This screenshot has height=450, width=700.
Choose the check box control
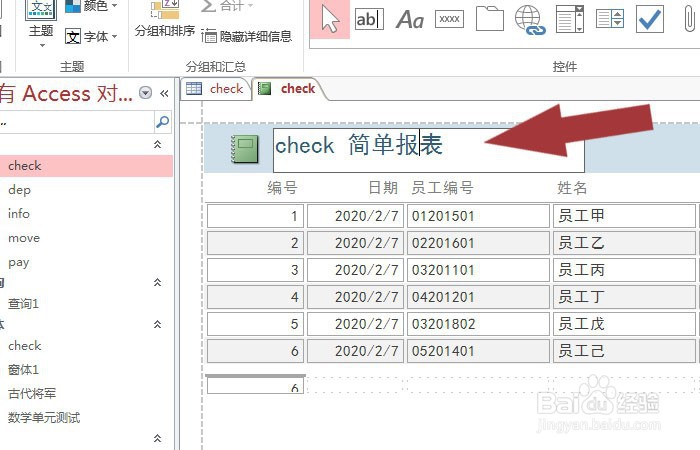(650, 19)
